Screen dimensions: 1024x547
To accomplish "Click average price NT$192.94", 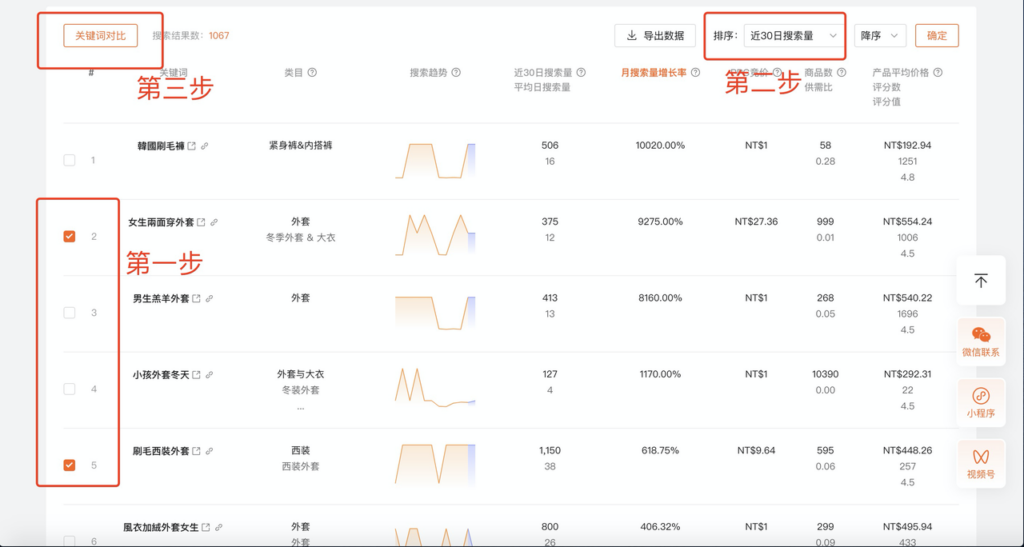I will click(x=908, y=146).
